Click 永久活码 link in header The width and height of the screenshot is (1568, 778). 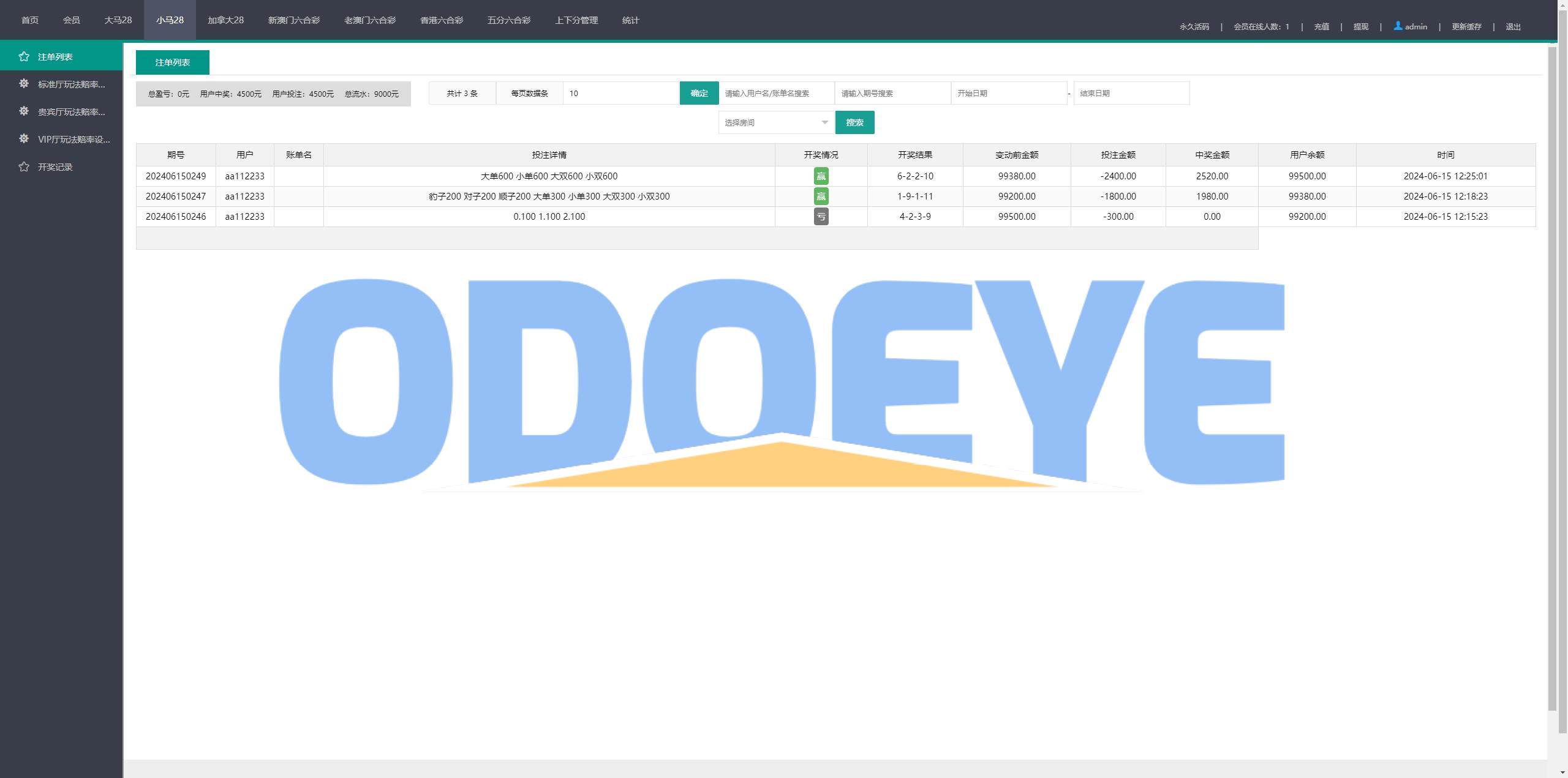point(1194,26)
